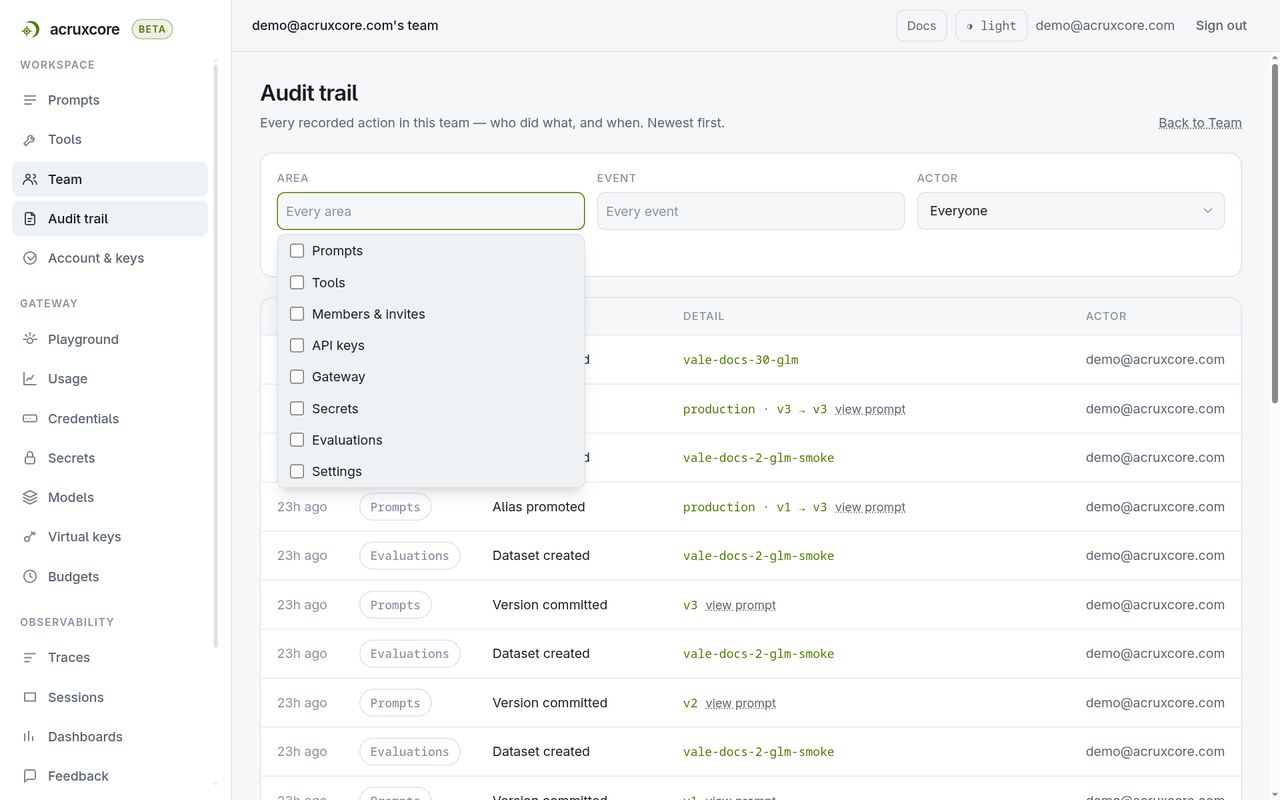This screenshot has height=800, width=1280.
Task: Open the 'Every event' filter dropdown
Action: pyautogui.click(x=750, y=211)
